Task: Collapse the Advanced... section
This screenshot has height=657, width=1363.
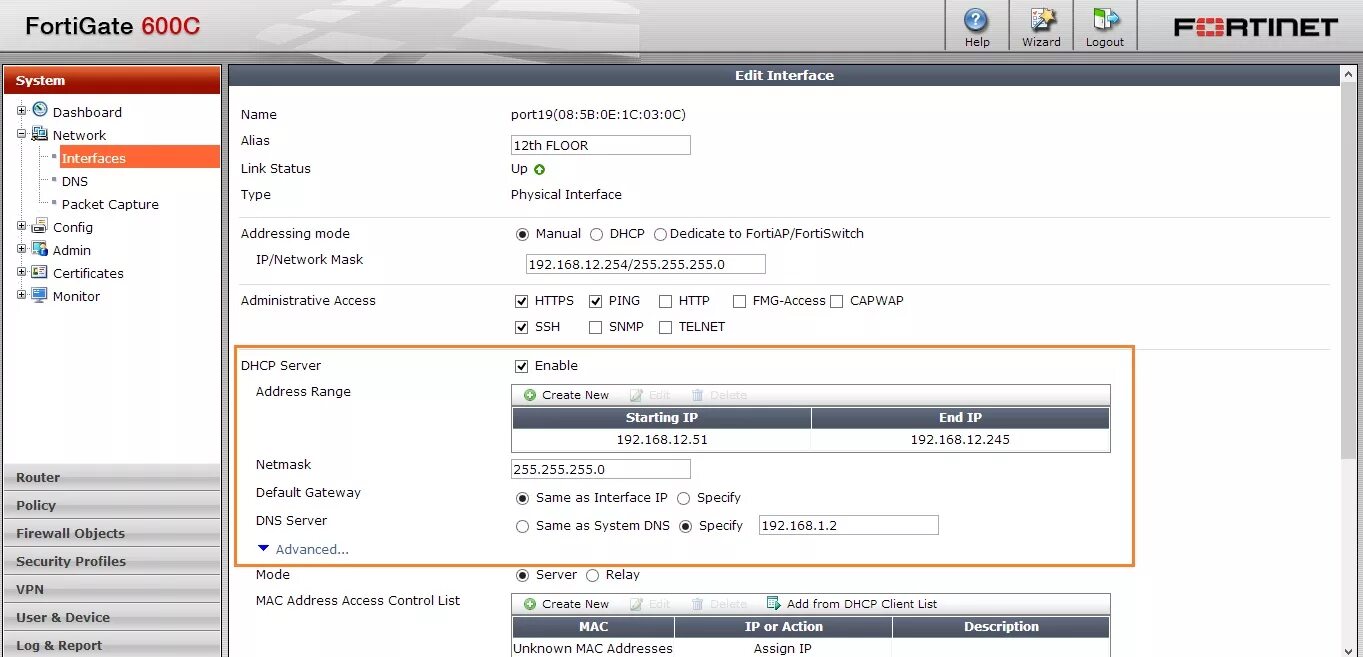Action: tap(303, 549)
